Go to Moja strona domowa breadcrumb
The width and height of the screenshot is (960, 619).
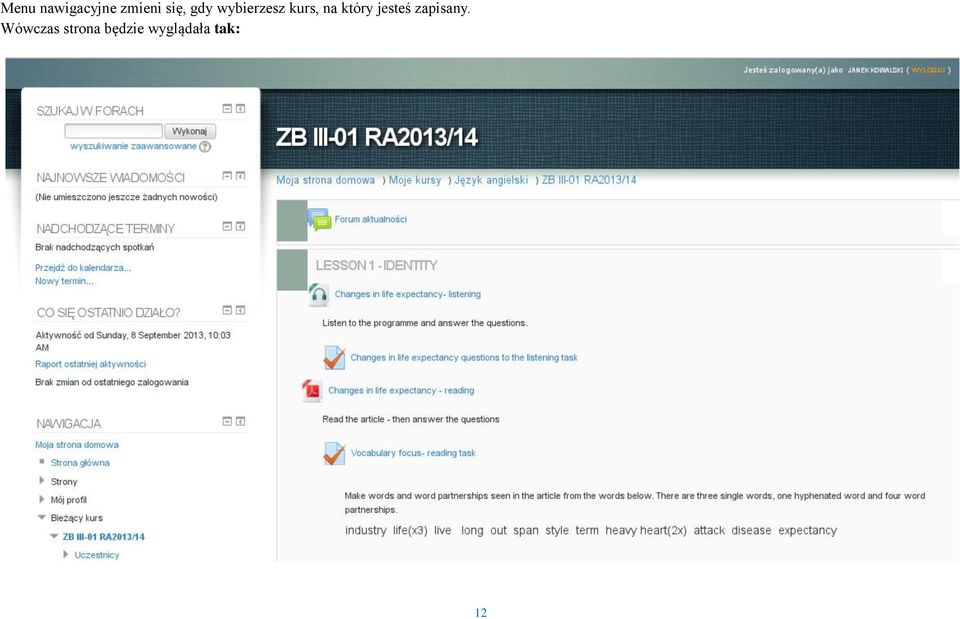pyautogui.click(x=325, y=180)
